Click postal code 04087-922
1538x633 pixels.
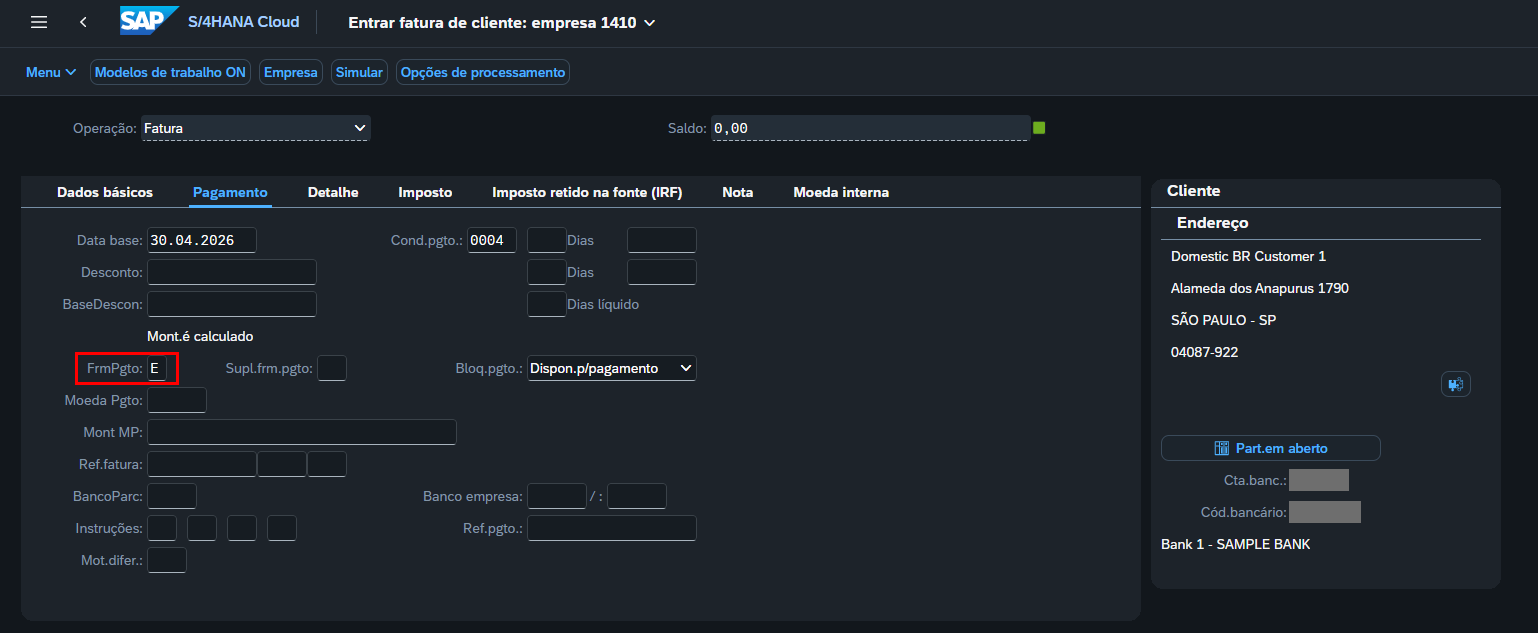(1207, 352)
